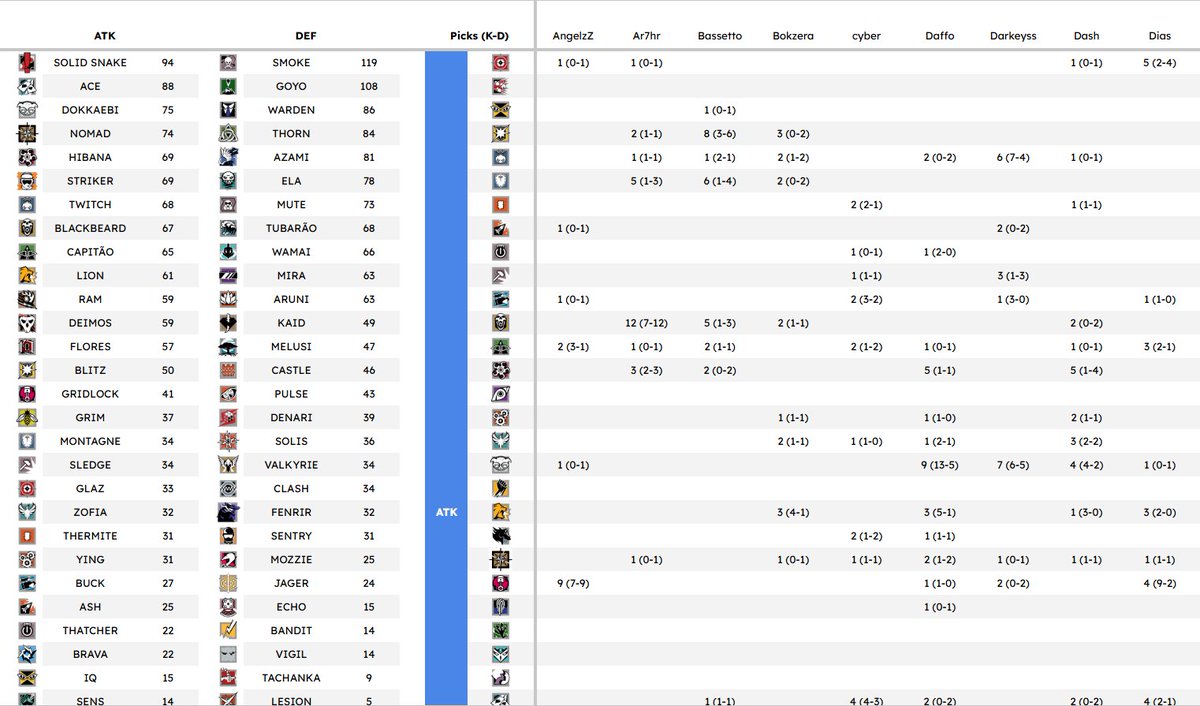Select the cell reading 3 (5-1)

pos(940,512)
